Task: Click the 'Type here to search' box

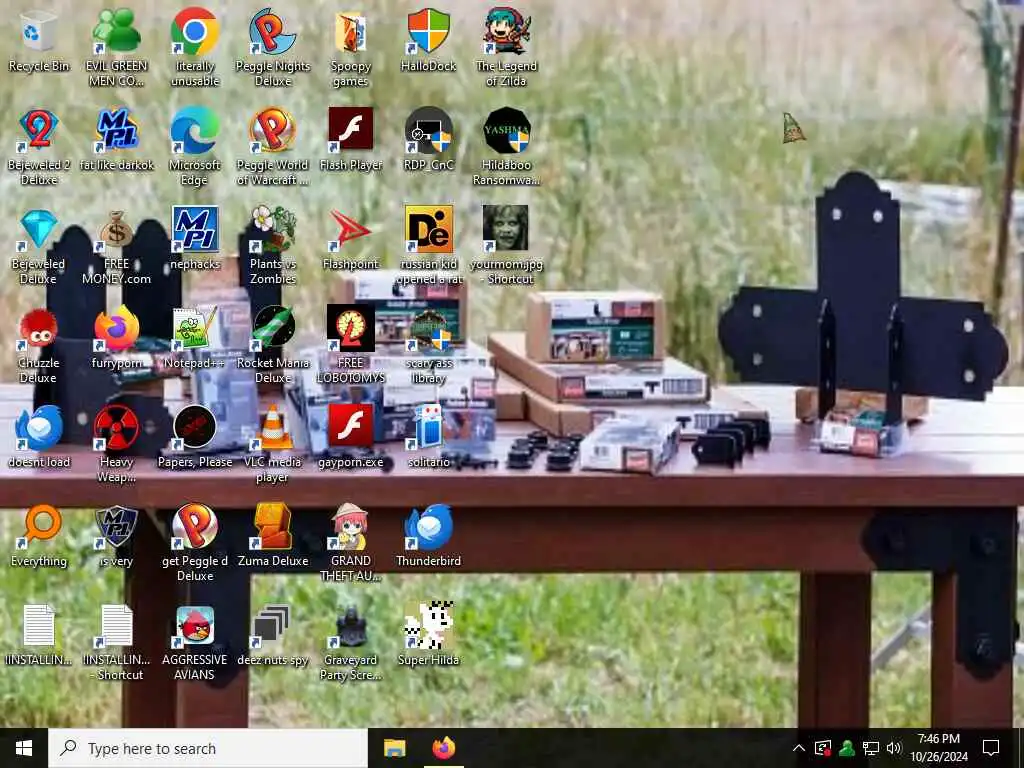Action: (x=208, y=748)
